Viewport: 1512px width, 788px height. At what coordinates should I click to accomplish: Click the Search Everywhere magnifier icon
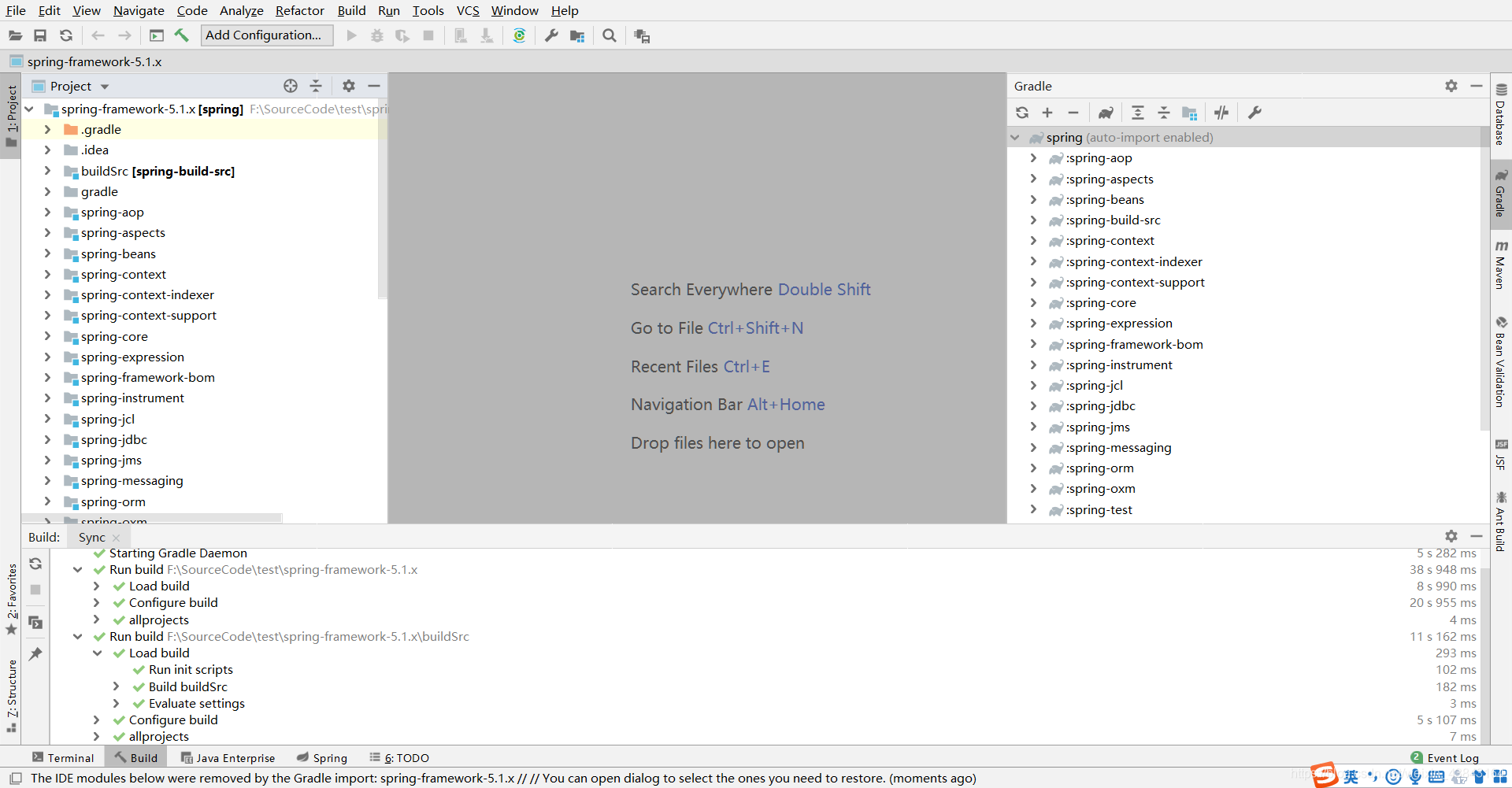tap(610, 35)
